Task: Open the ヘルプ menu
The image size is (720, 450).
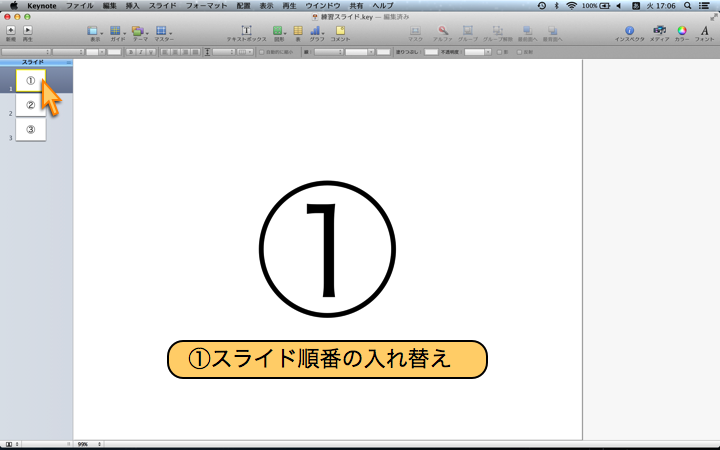Action: click(383, 6)
